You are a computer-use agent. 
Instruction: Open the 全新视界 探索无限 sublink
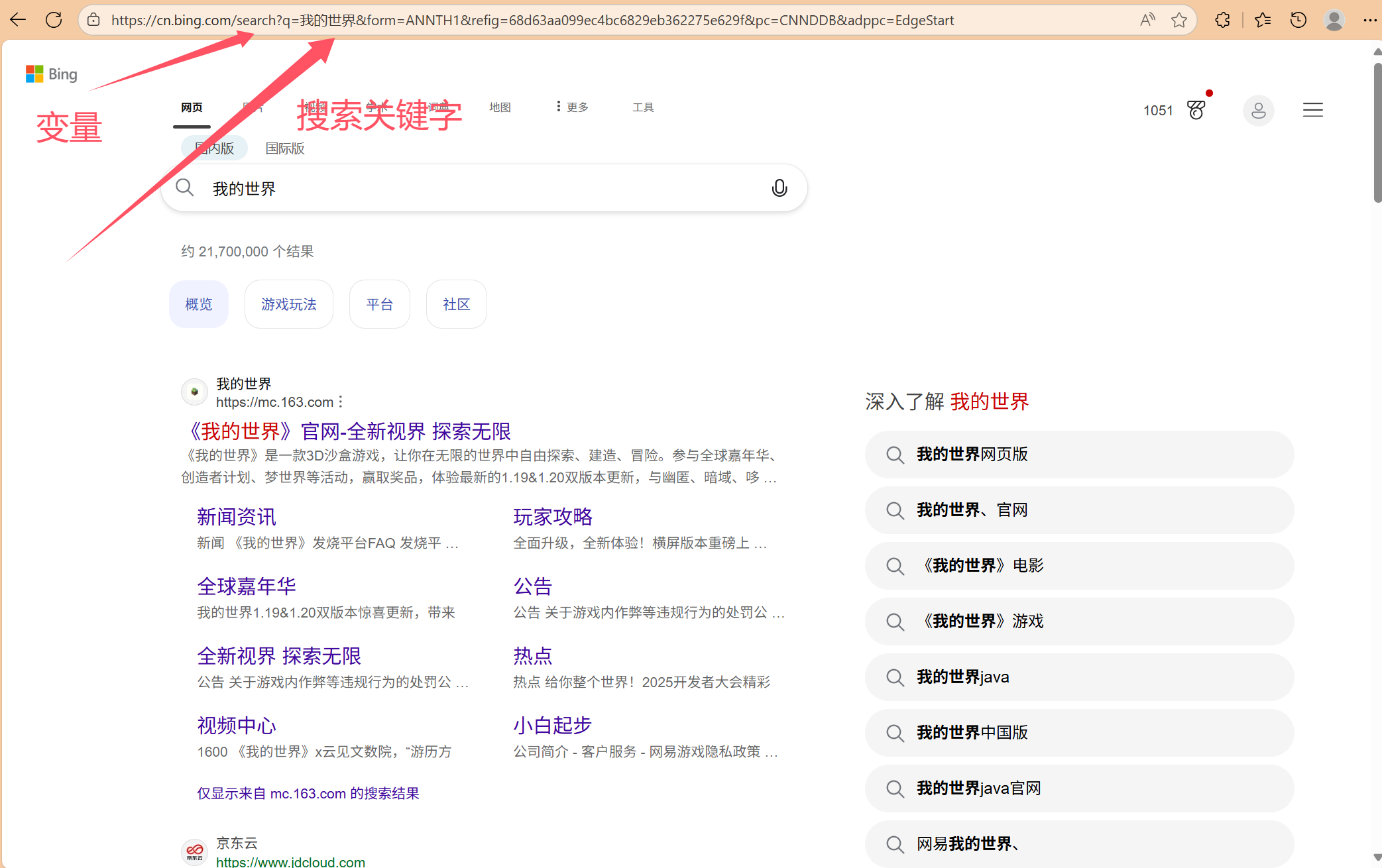[279, 656]
